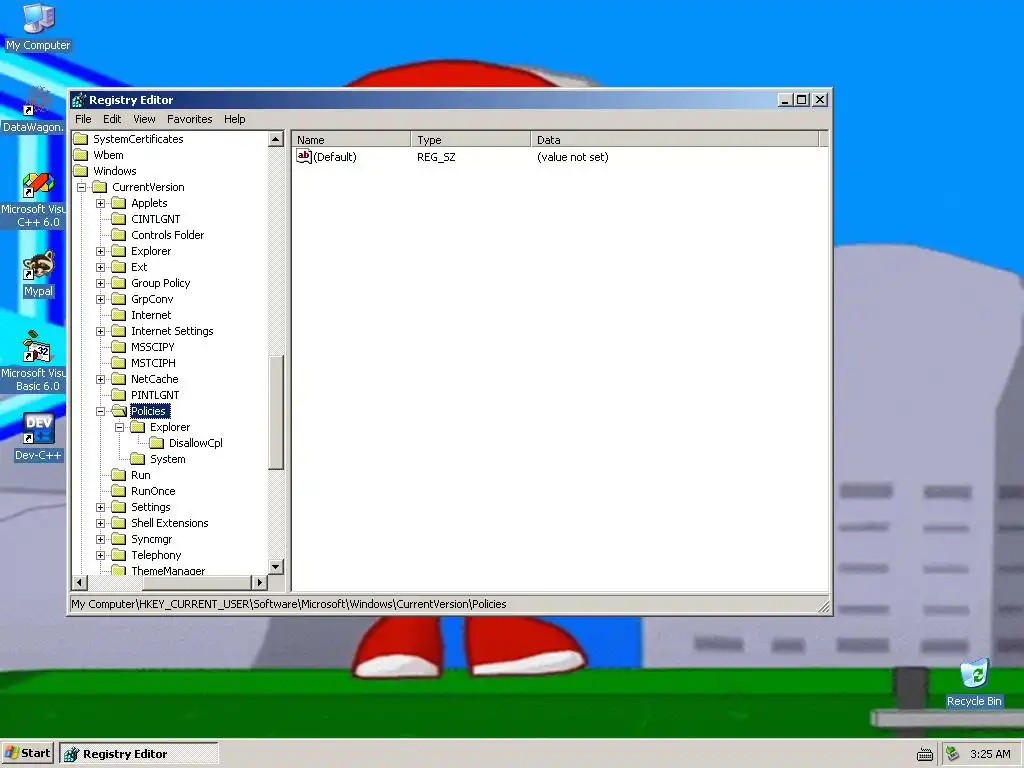Screen dimensions: 1024x768
Task: Open the View menu
Action: [x=144, y=119]
